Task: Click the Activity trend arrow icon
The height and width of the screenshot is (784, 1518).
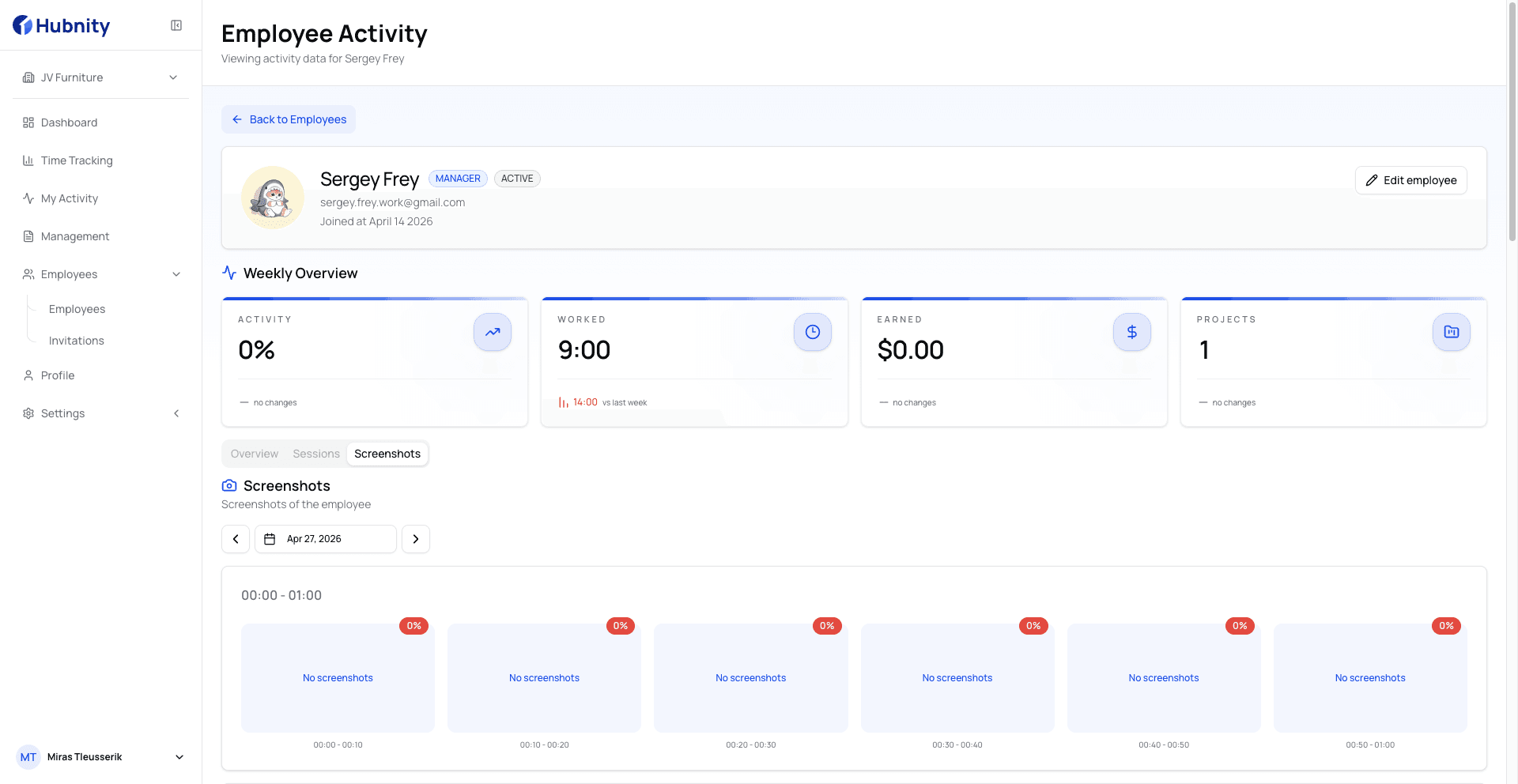Action: [x=493, y=332]
